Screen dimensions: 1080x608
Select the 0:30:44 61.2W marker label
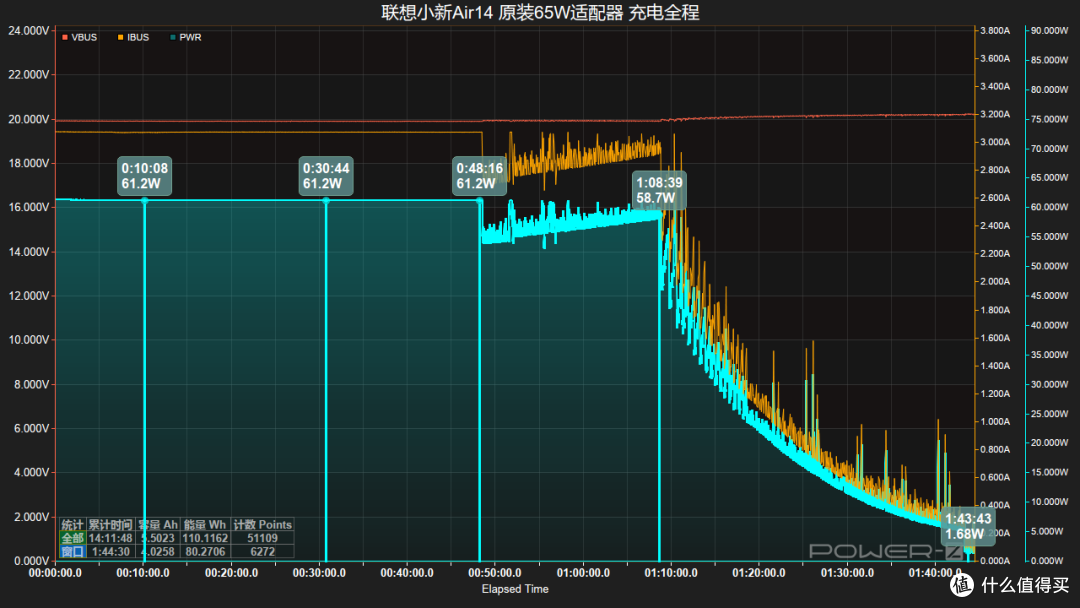click(326, 176)
